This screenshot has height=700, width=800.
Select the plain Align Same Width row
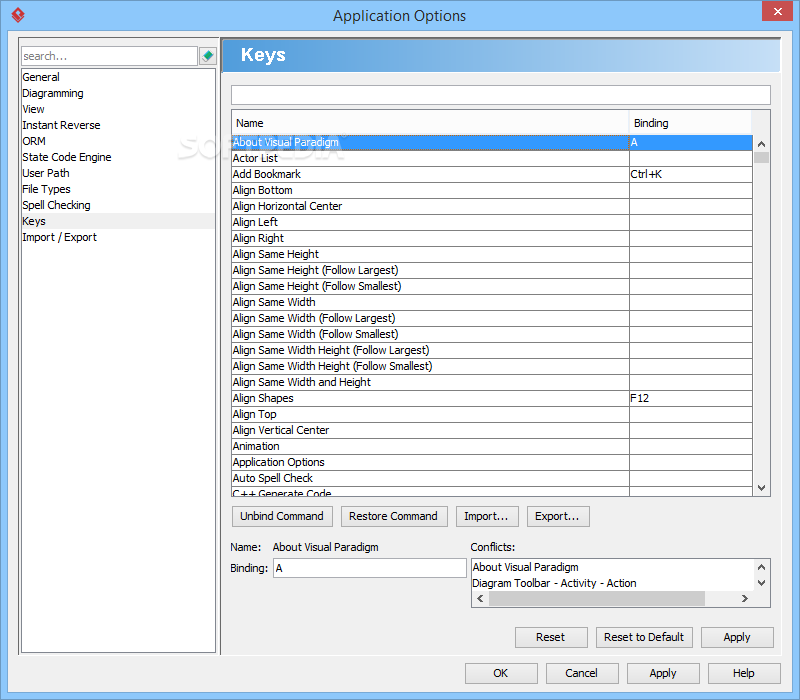(x=492, y=302)
